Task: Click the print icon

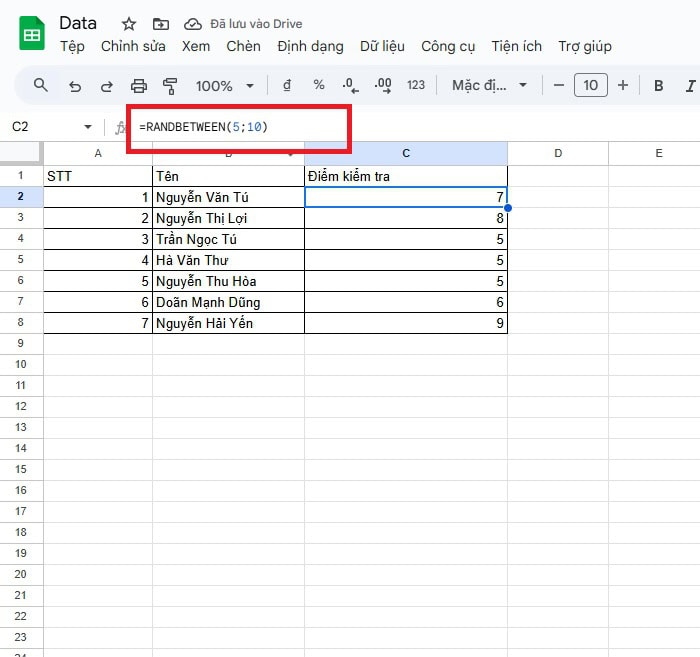Action: point(139,86)
